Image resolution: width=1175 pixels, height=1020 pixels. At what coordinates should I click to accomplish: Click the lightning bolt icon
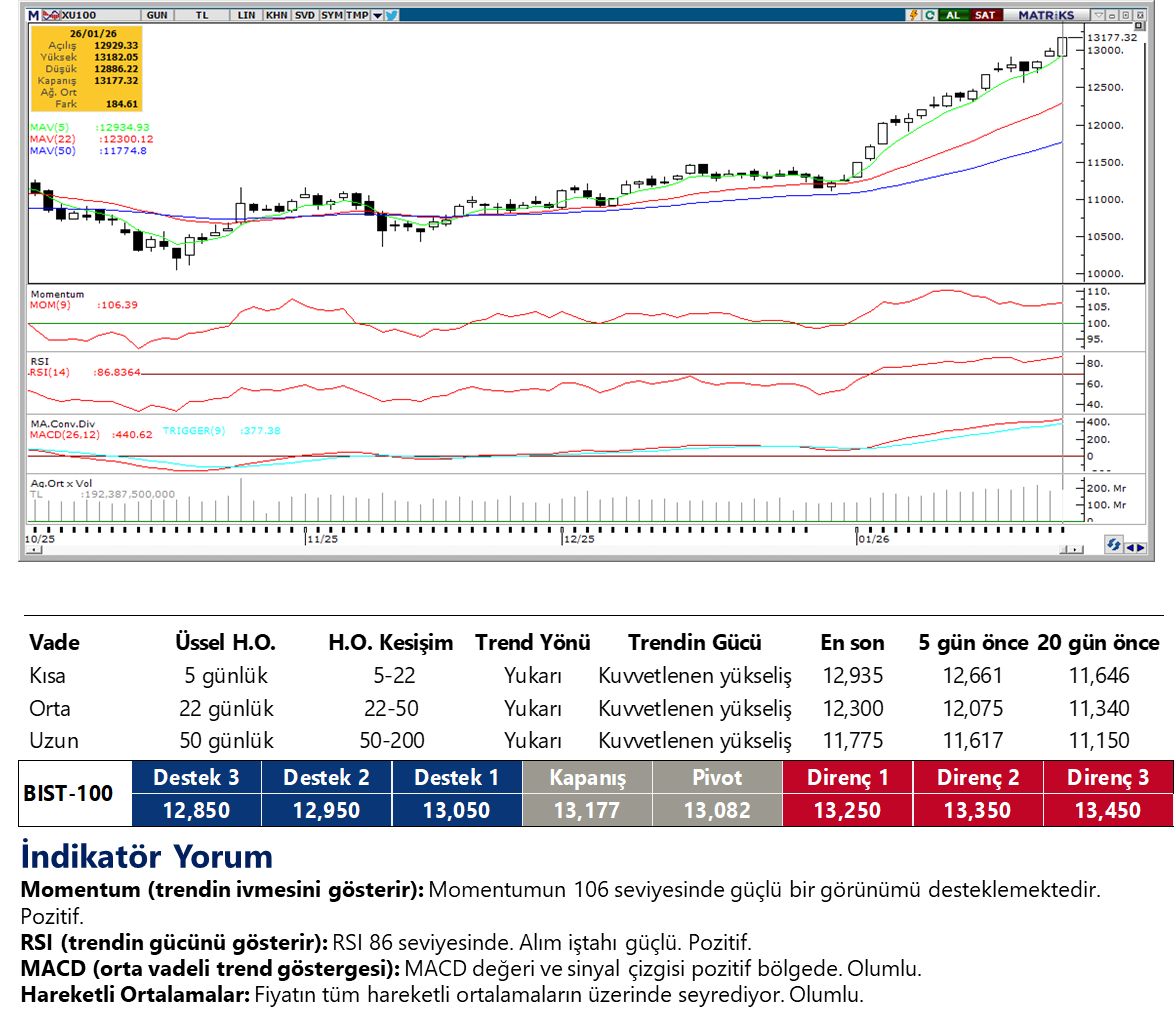tap(913, 15)
